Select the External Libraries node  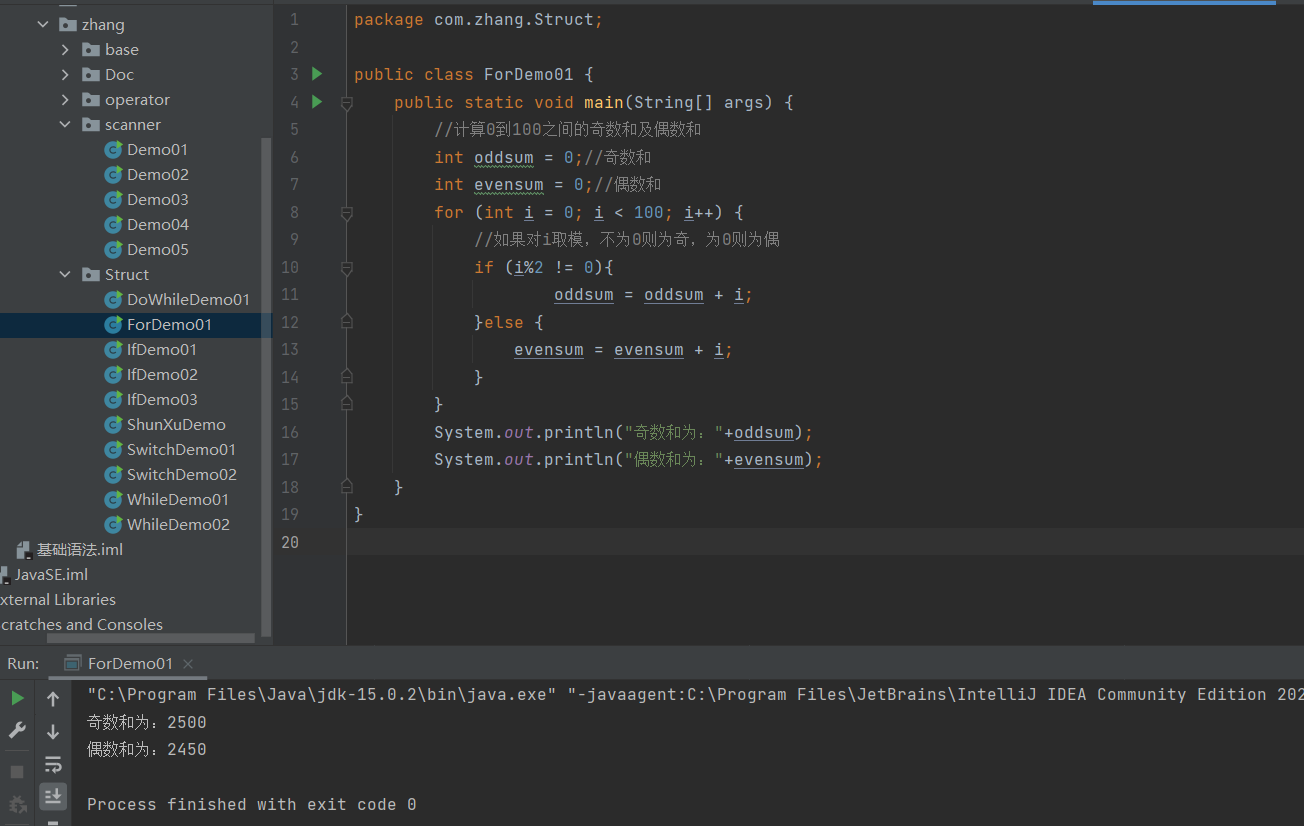click(x=58, y=600)
